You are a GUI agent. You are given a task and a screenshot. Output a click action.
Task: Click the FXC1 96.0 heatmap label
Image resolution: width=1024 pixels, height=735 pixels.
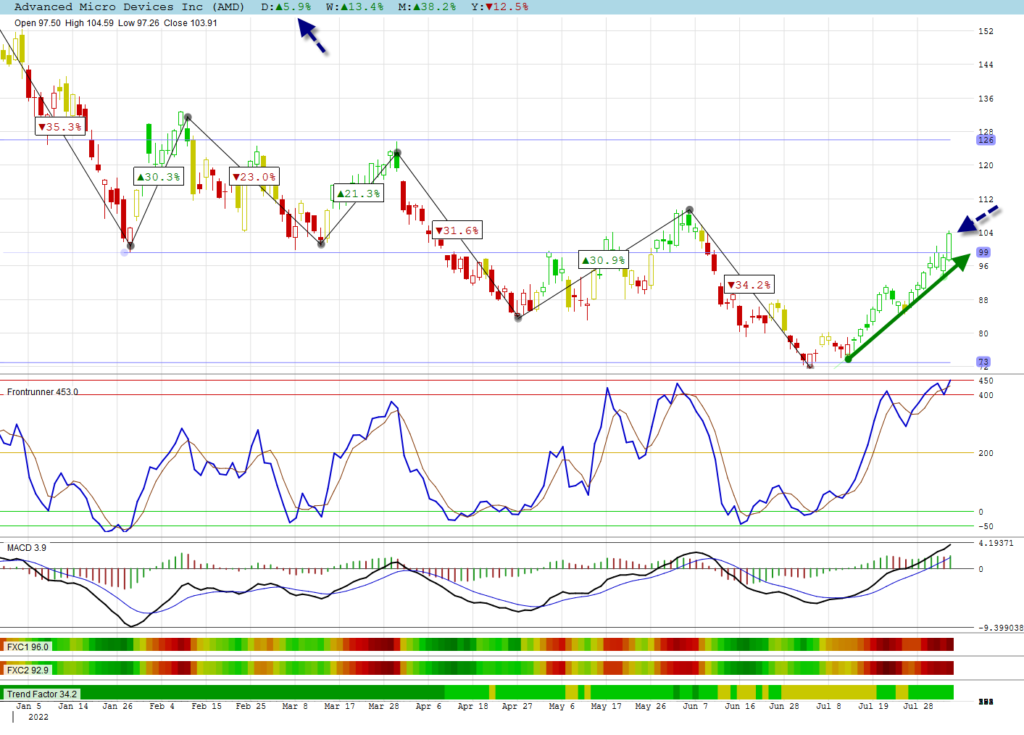(x=27, y=647)
